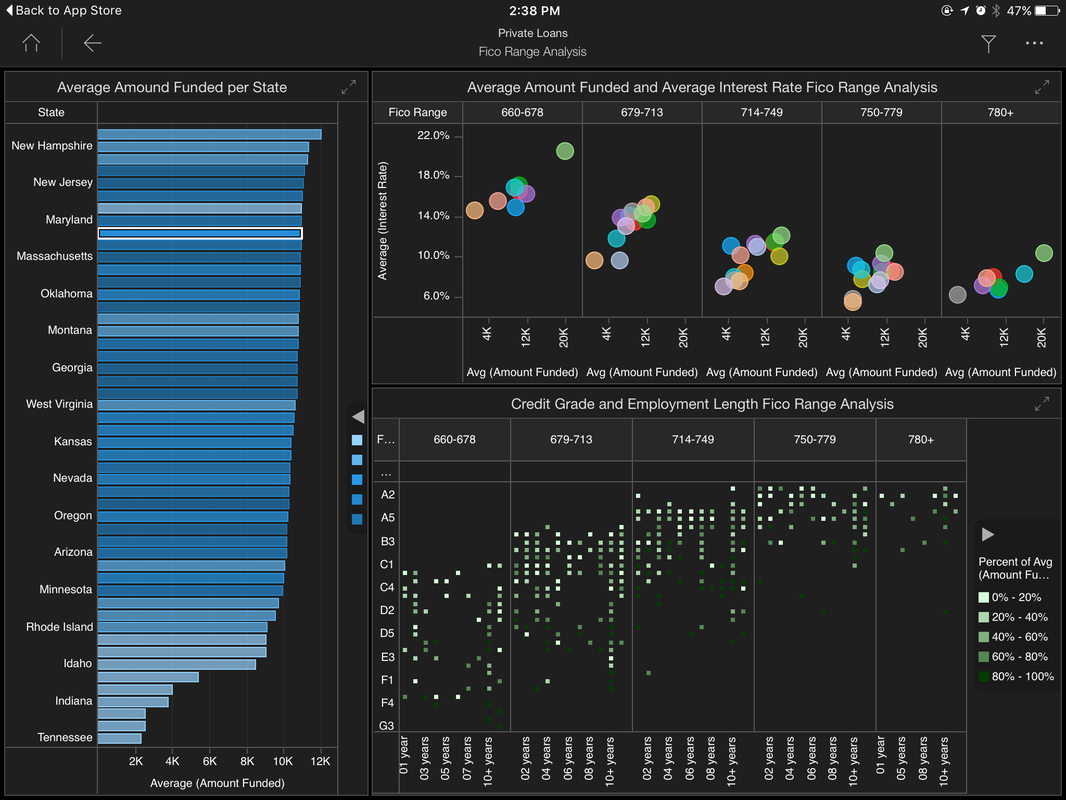Screen dimensions: 1066x800
Task: Select the West Virginia state label
Action: [x=59, y=404]
